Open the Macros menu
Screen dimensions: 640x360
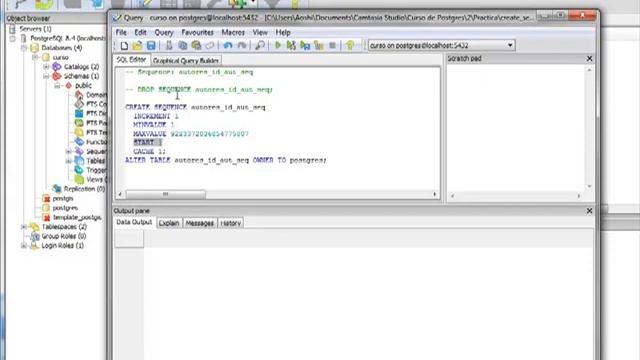[233, 32]
